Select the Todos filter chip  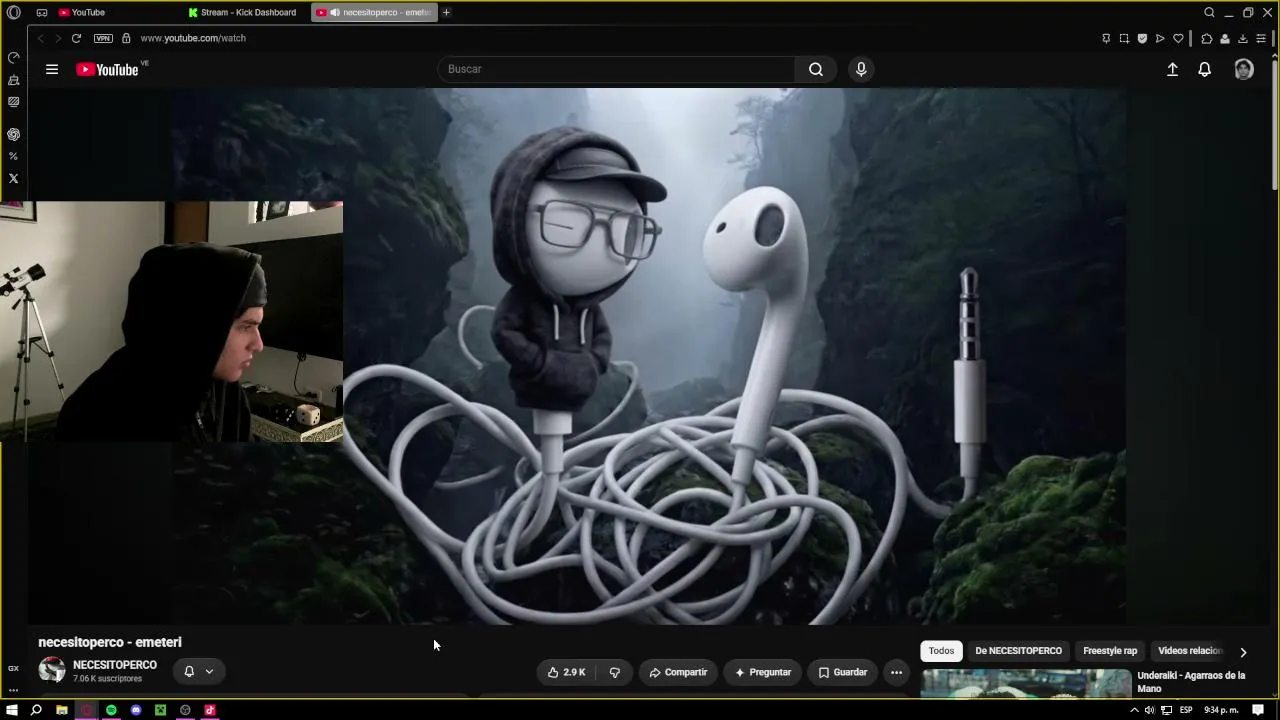click(941, 651)
